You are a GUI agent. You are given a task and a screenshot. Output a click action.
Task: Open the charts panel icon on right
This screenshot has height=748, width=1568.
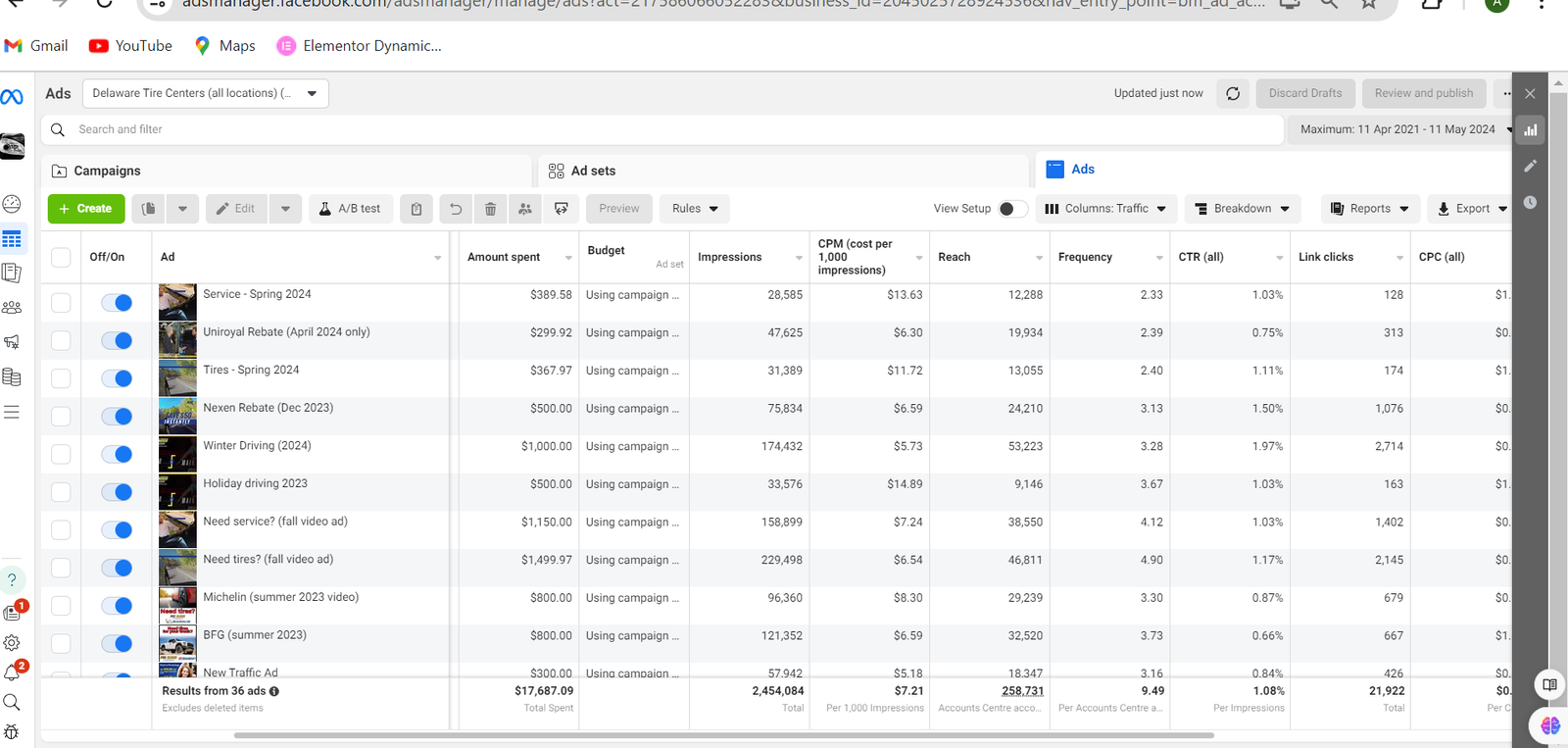pos(1530,129)
